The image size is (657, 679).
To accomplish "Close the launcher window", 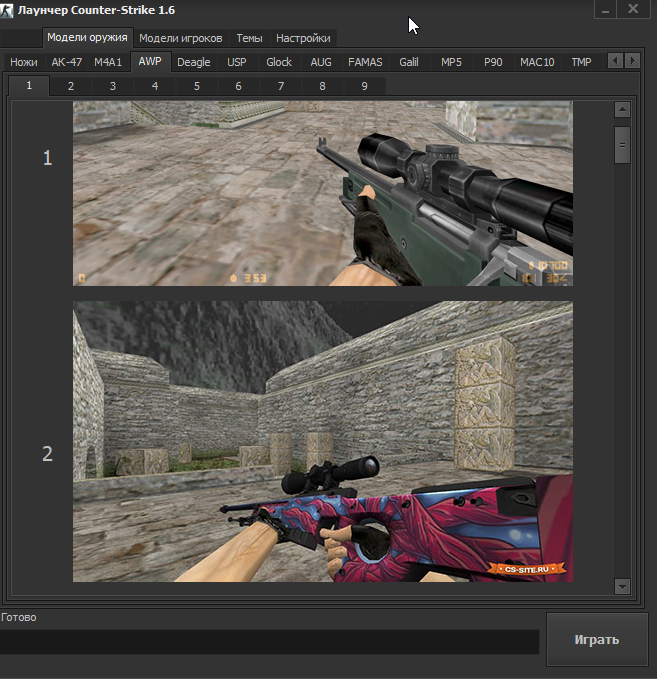I will [x=633, y=9].
